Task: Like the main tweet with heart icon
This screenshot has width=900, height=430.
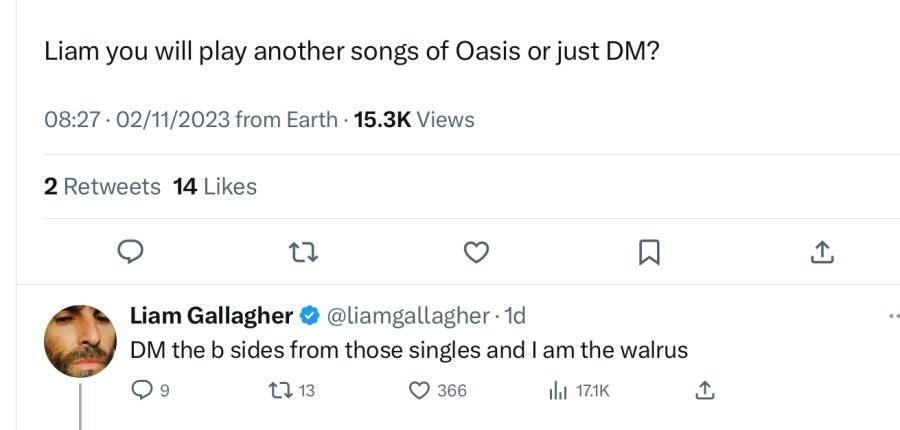Action: (476, 252)
